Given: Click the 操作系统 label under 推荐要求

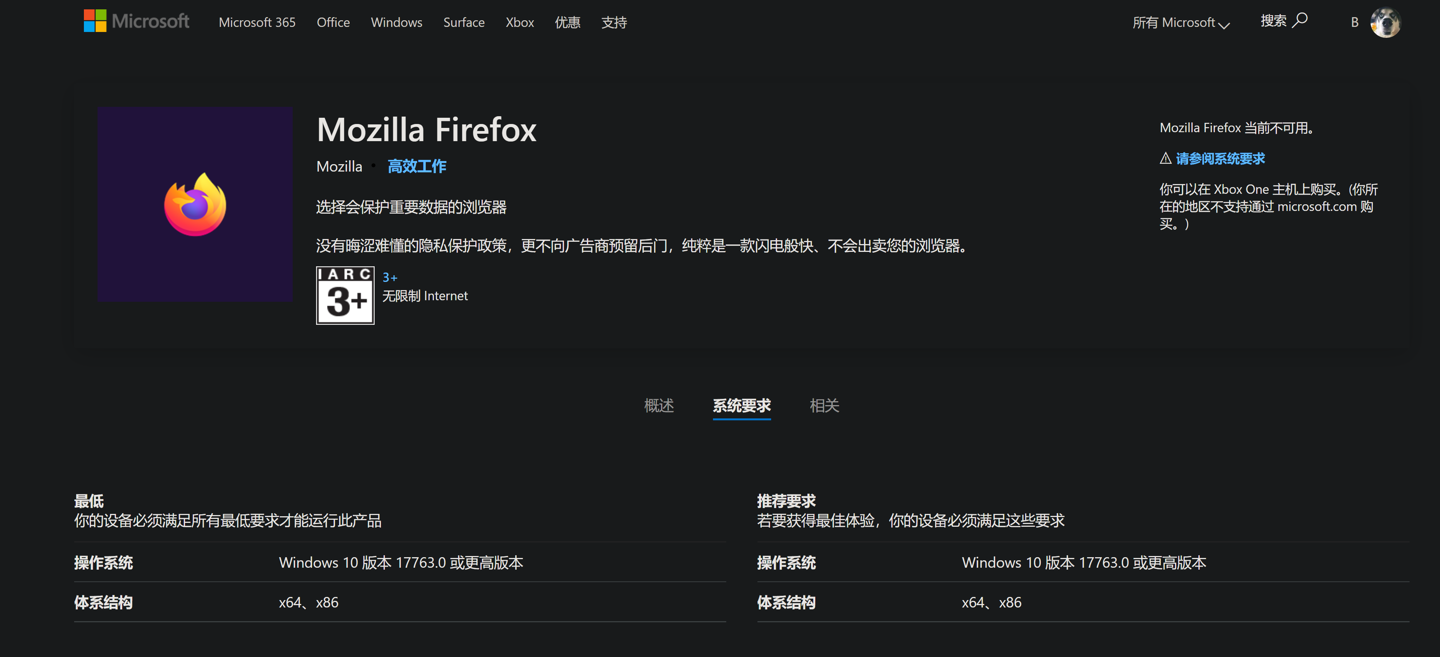Looking at the screenshot, I should (x=786, y=562).
